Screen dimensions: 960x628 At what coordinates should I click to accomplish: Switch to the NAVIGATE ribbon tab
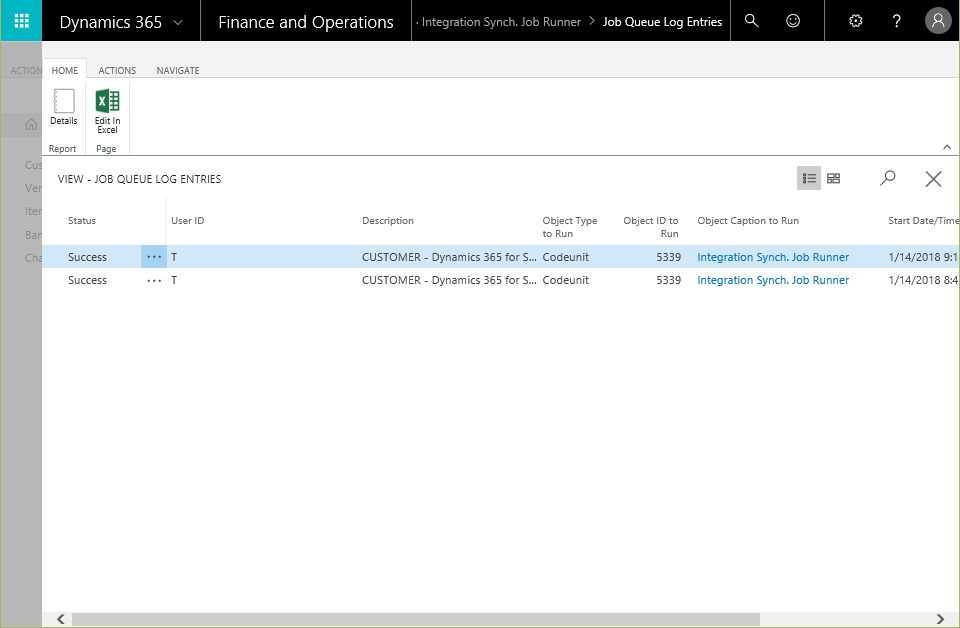pos(178,70)
